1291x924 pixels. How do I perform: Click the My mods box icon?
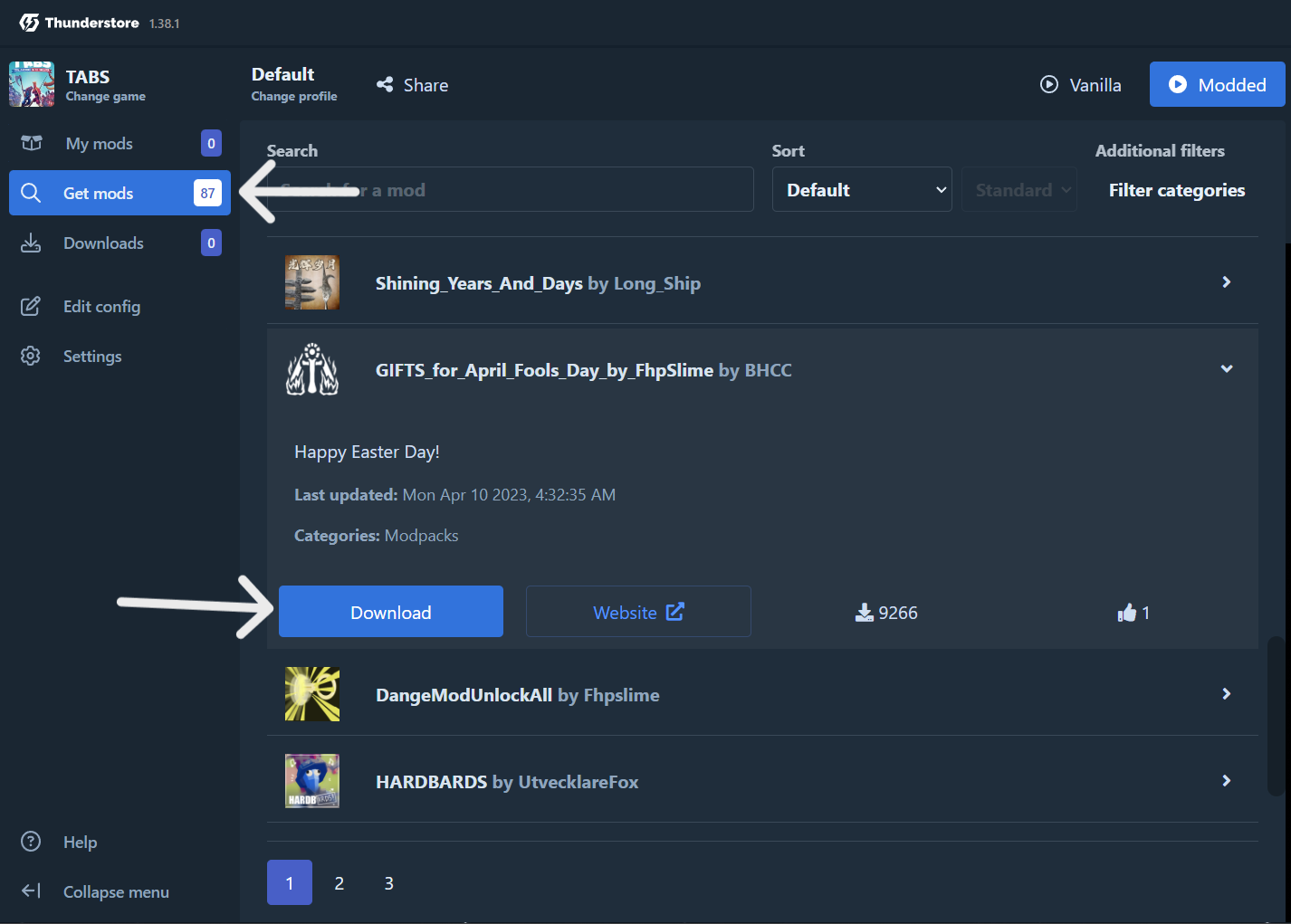(32, 143)
